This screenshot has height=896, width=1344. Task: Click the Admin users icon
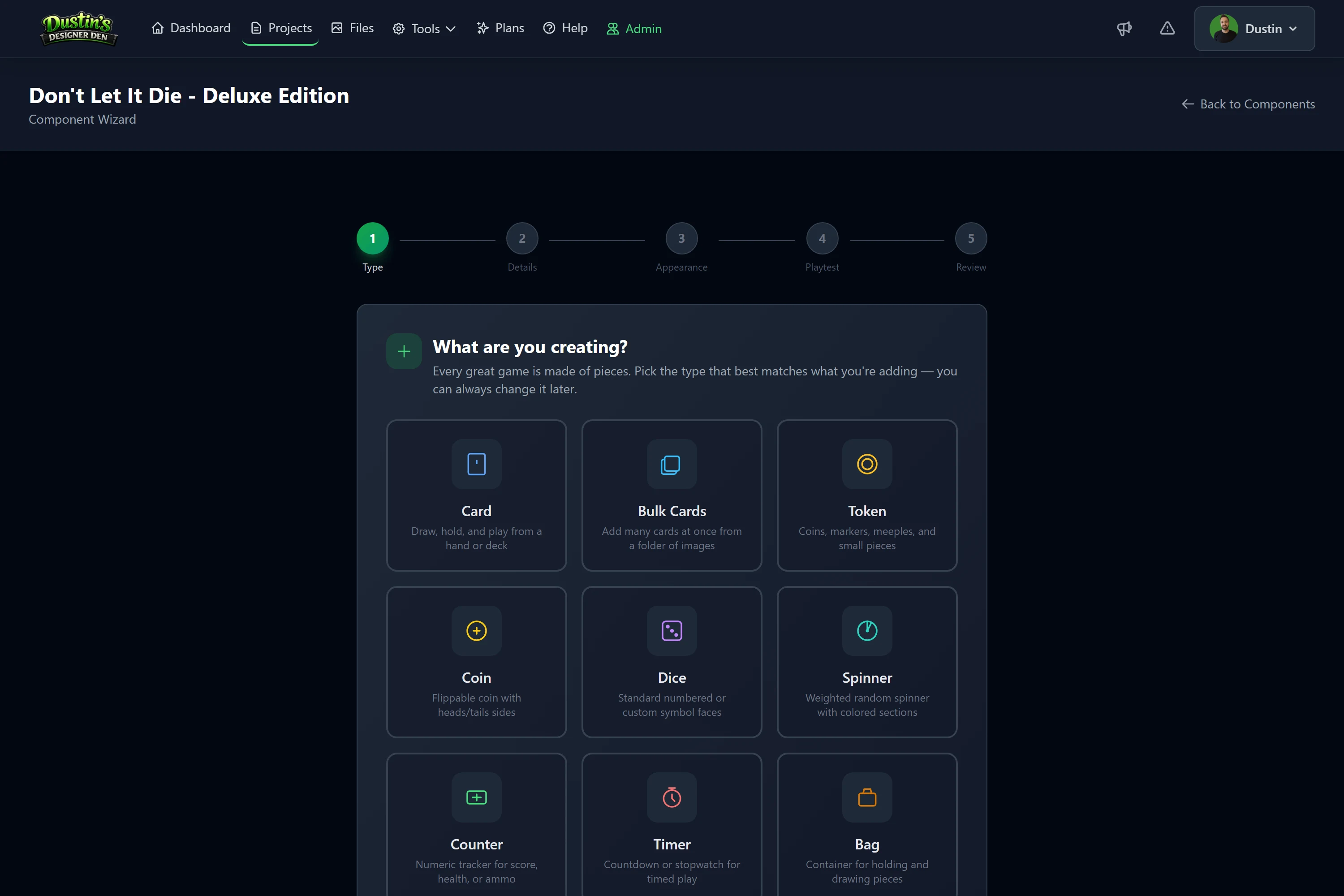(612, 29)
